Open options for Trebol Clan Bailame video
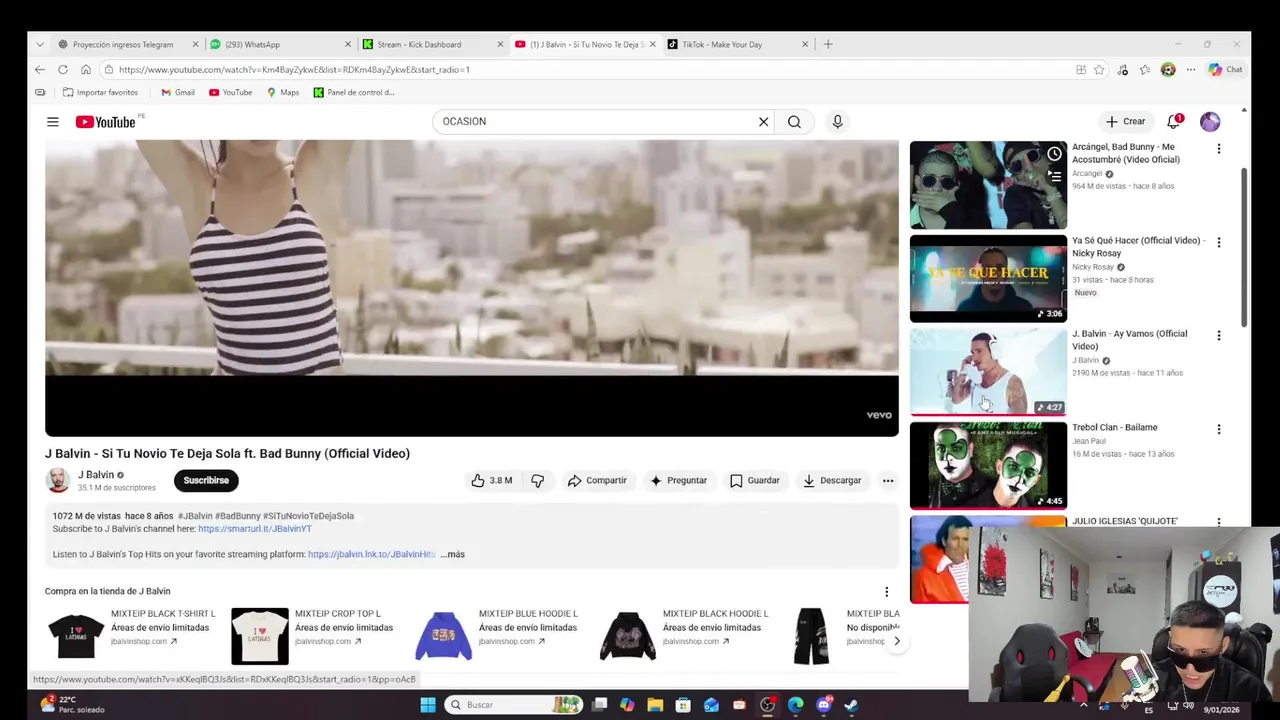The image size is (1280, 720). (1218, 430)
